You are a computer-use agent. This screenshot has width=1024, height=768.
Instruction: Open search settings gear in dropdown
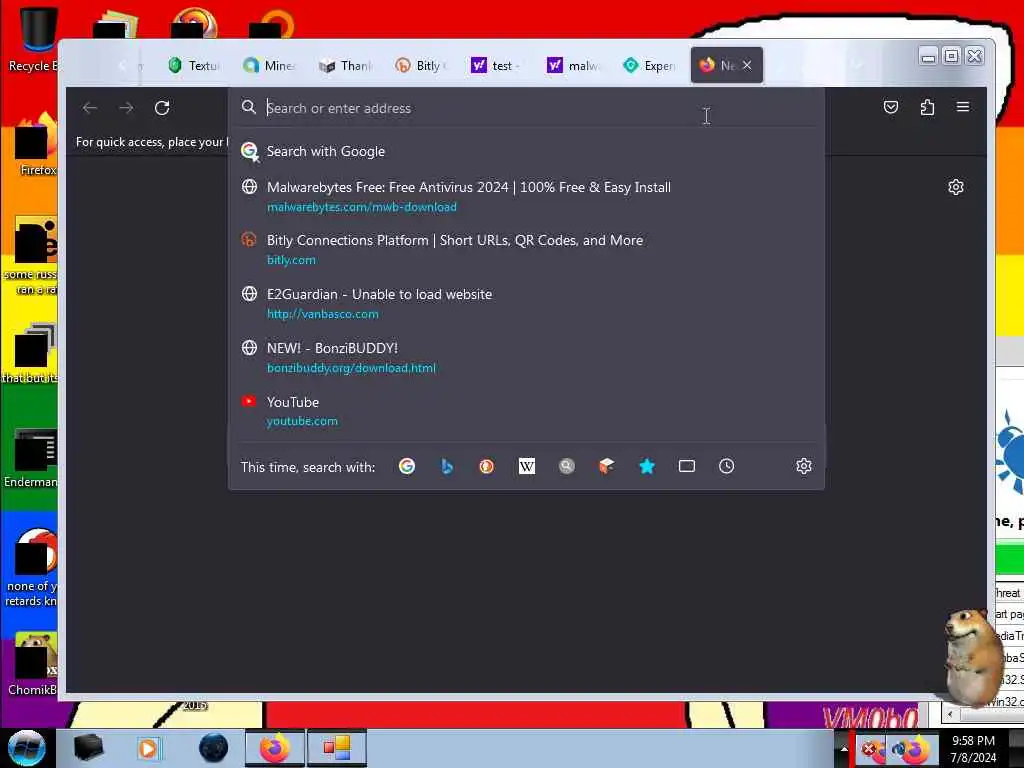click(803, 466)
